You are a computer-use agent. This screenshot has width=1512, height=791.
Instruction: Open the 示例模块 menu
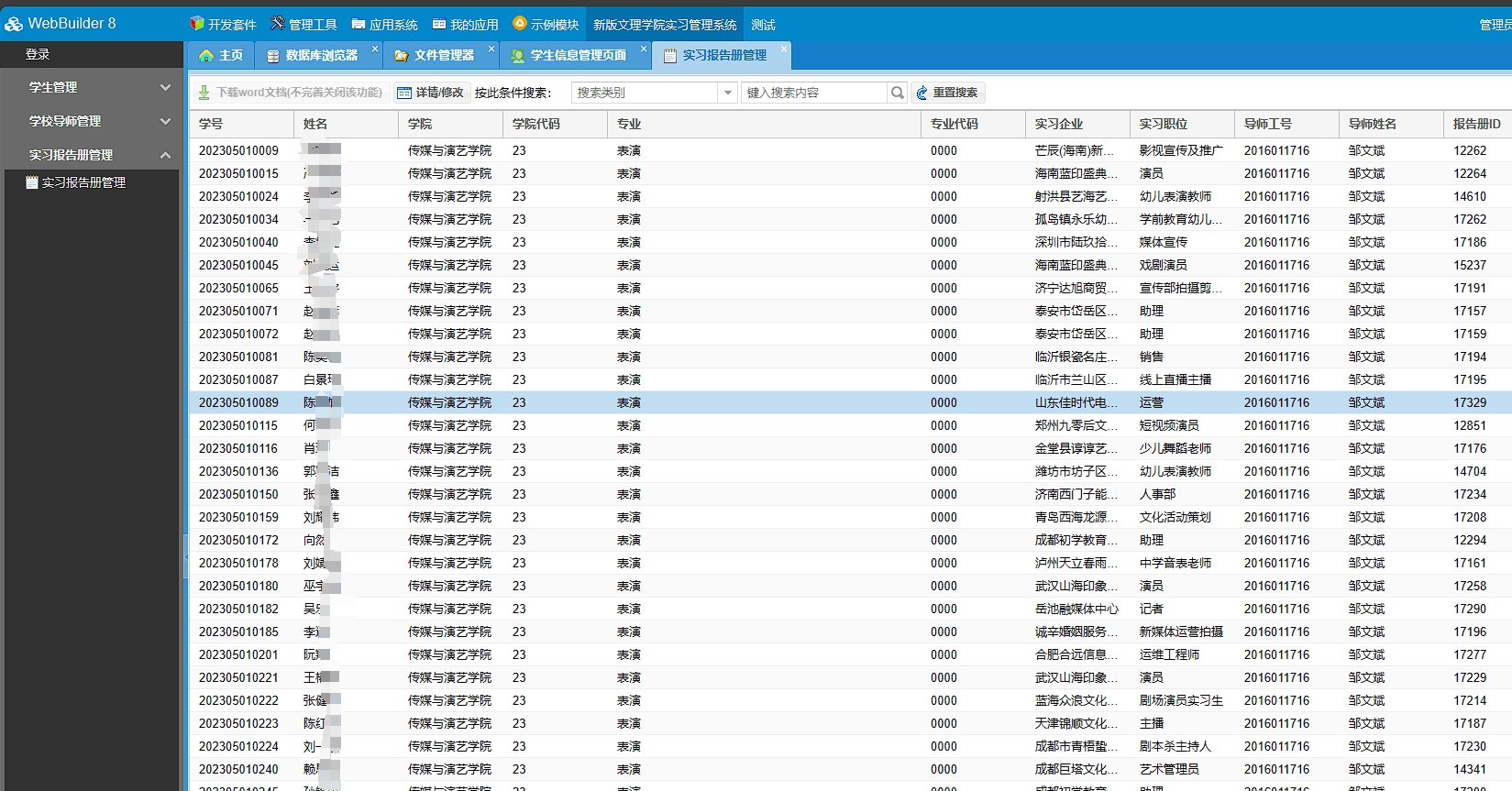pos(546,25)
